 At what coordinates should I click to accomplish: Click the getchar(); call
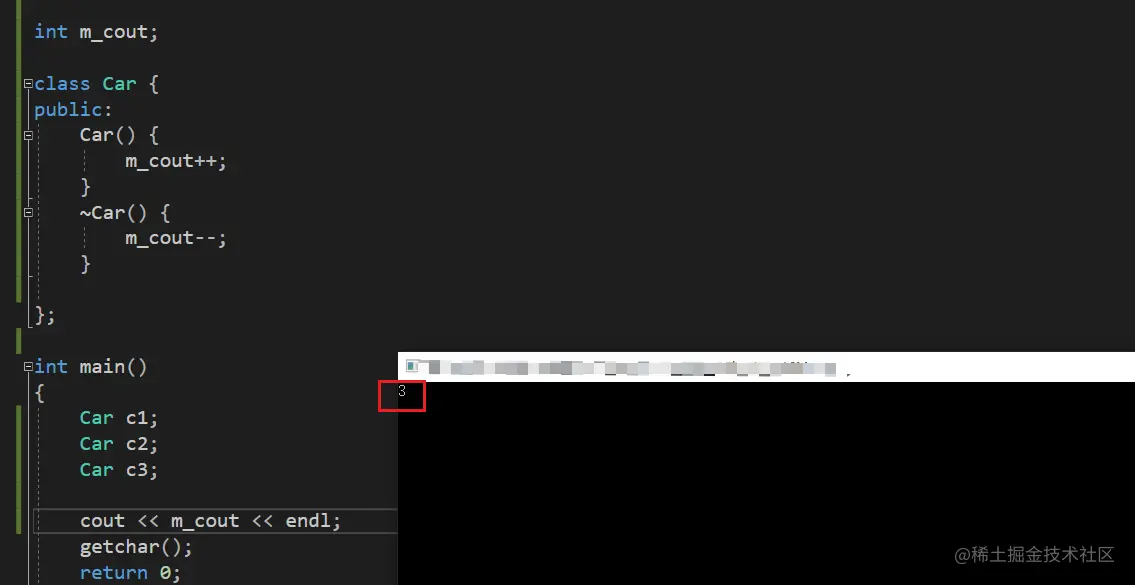pyautogui.click(x=136, y=547)
